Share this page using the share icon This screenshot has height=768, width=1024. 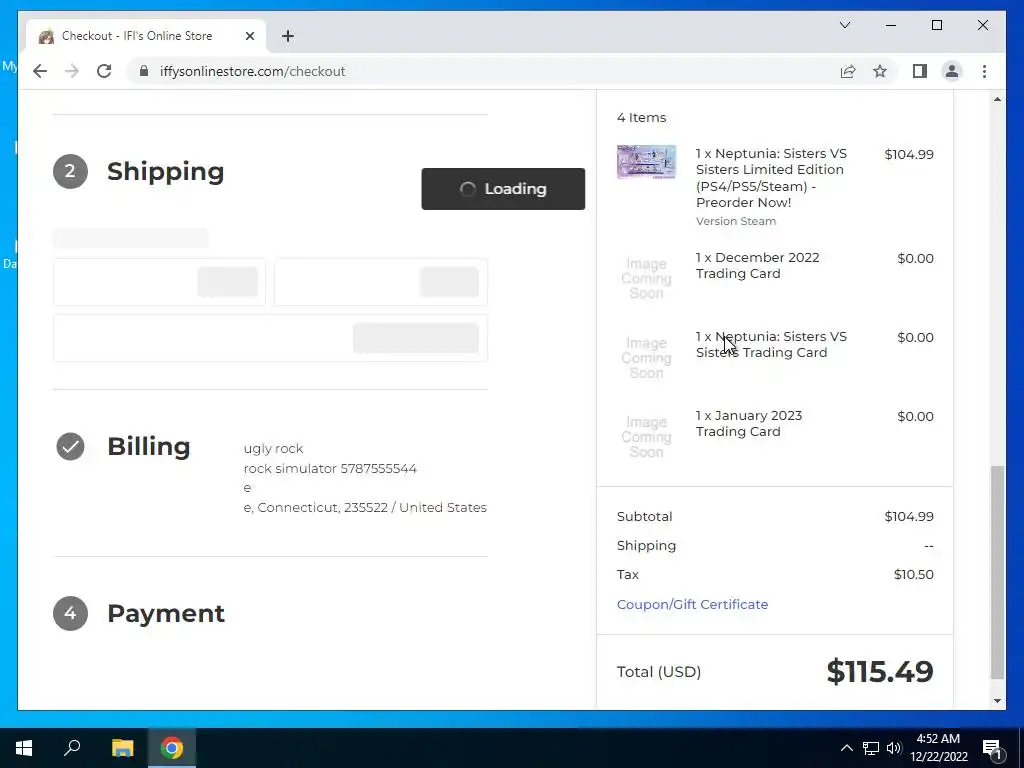pyautogui.click(x=848, y=71)
